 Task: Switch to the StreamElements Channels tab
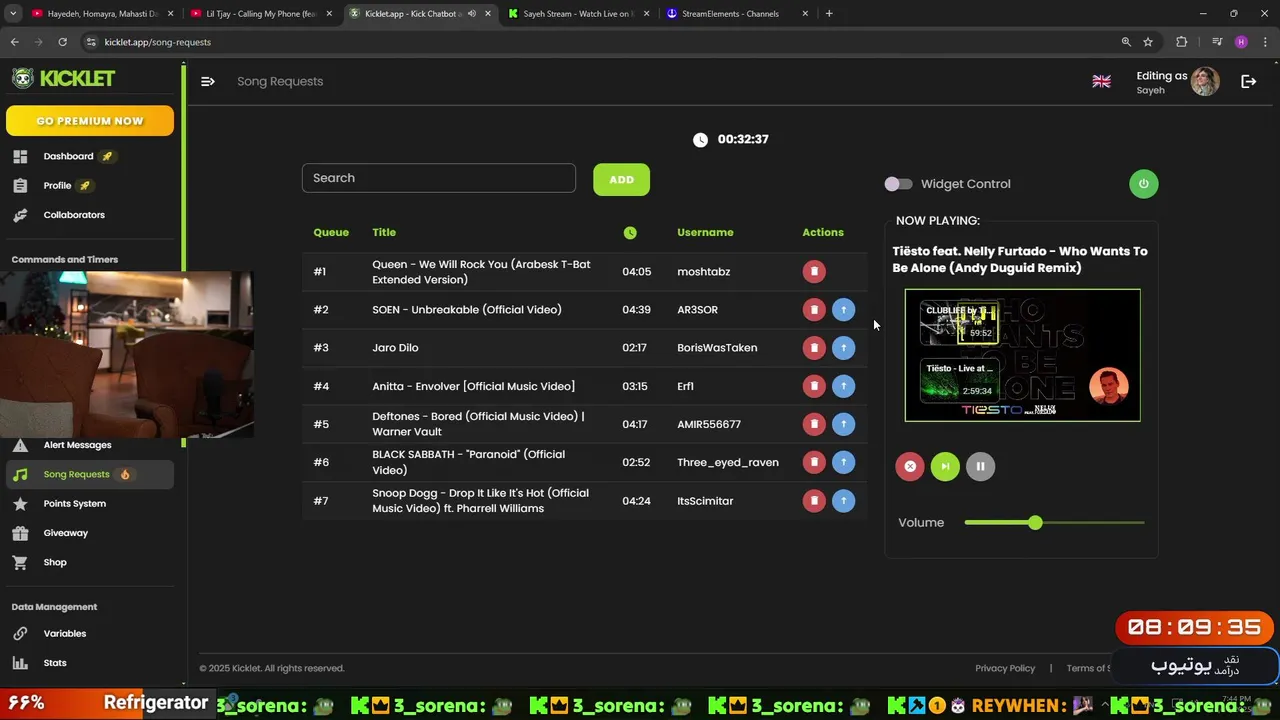click(x=738, y=14)
